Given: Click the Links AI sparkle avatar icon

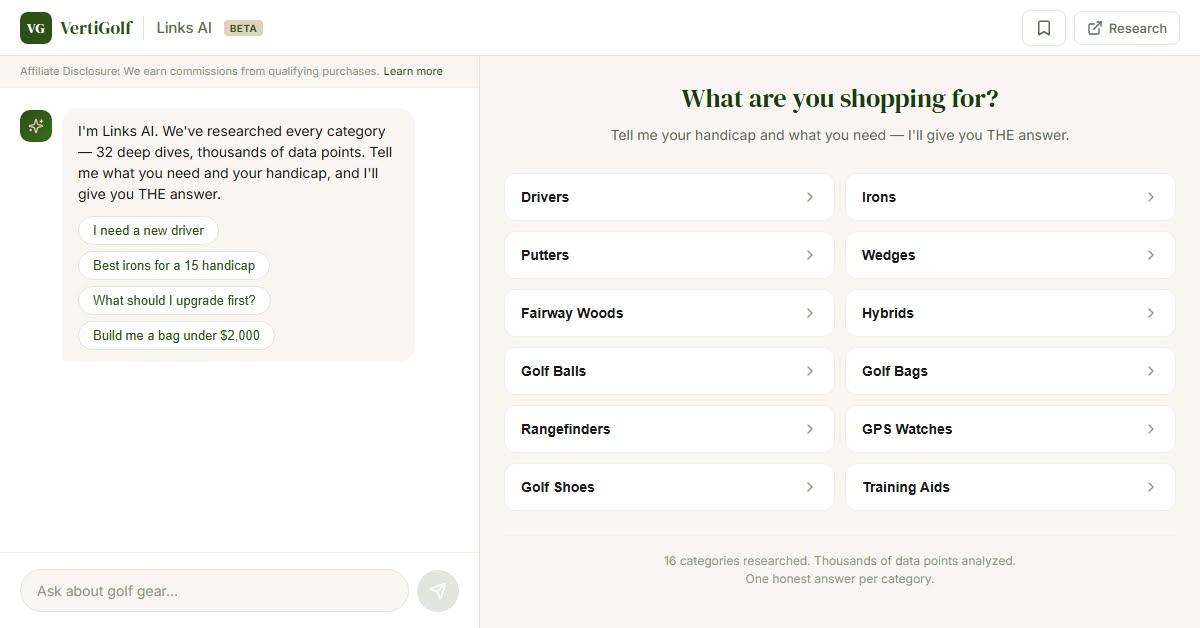Looking at the screenshot, I should (x=36, y=125).
